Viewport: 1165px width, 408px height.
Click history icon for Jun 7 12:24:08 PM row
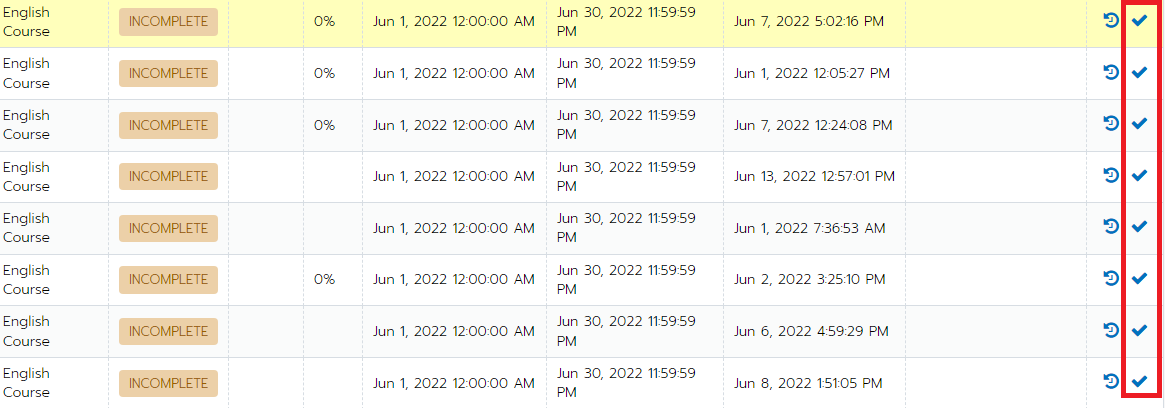point(1112,124)
